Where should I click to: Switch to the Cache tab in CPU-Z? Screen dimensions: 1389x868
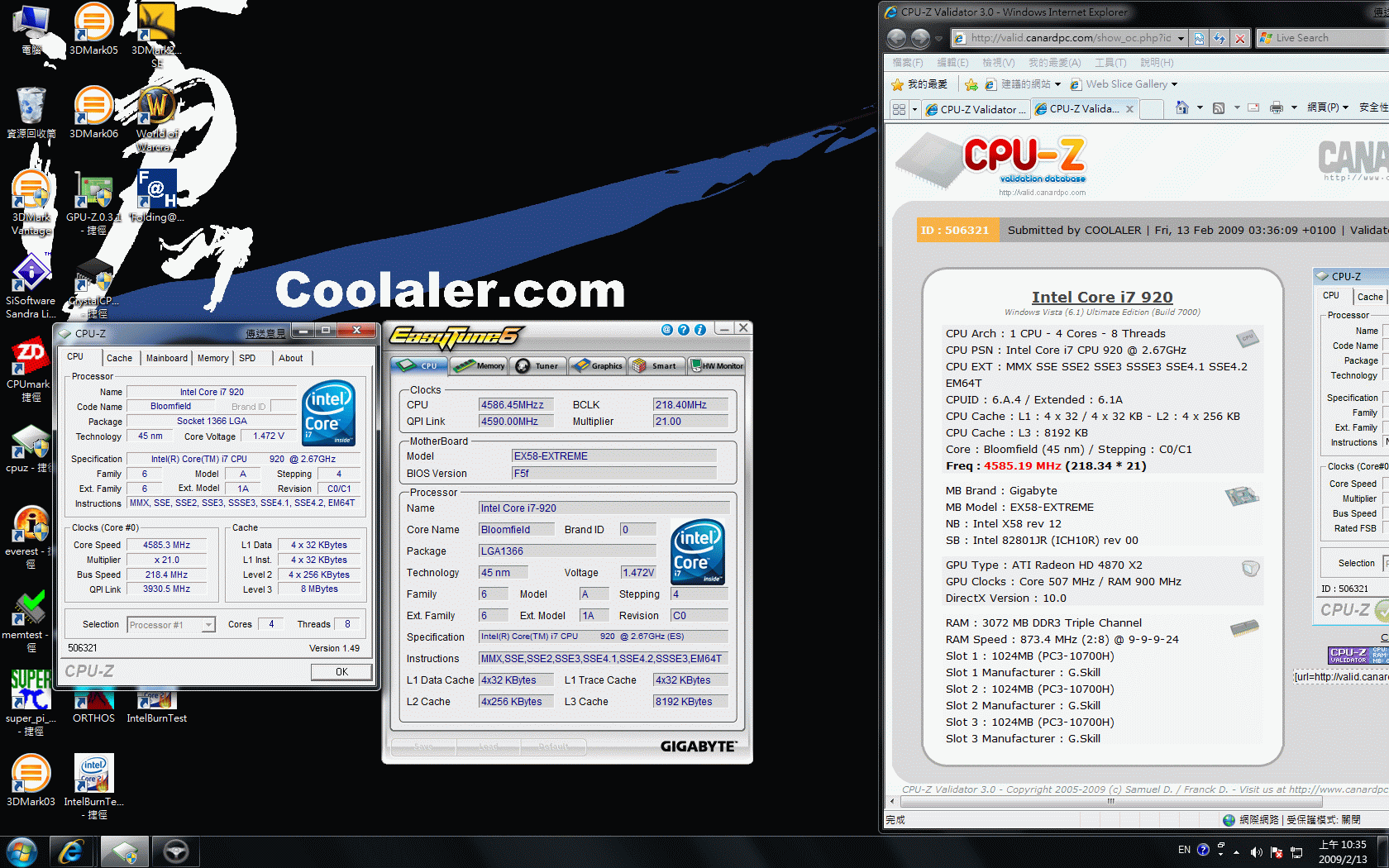pyautogui.click(x=120, y=358)
